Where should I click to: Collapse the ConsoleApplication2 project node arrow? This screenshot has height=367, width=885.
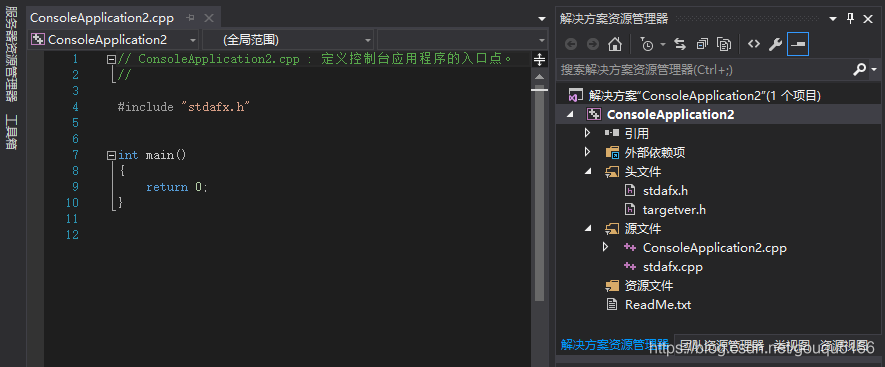tap(569, 115)
